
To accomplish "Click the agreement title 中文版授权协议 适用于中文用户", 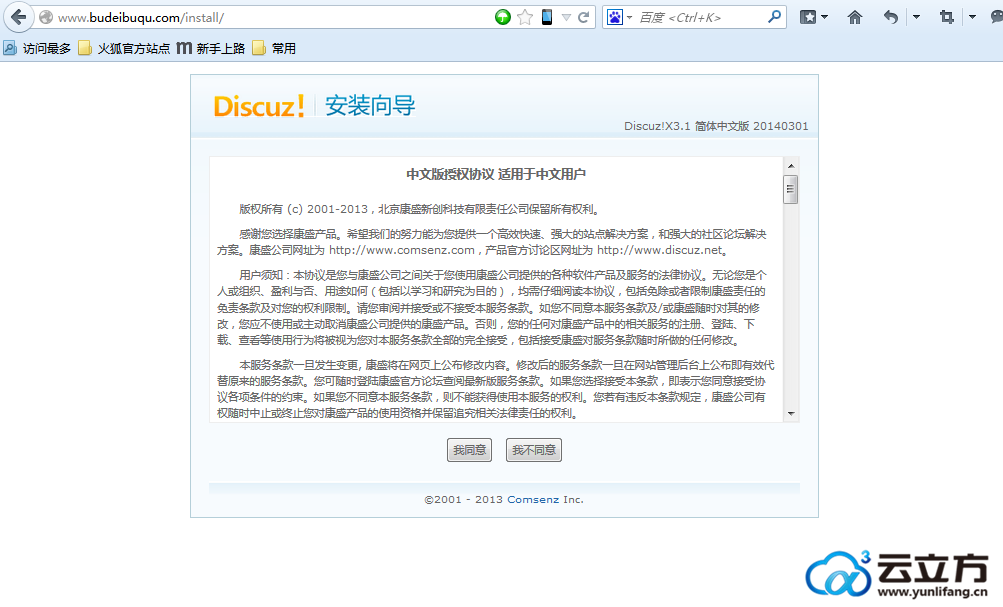I will (496, 174).
